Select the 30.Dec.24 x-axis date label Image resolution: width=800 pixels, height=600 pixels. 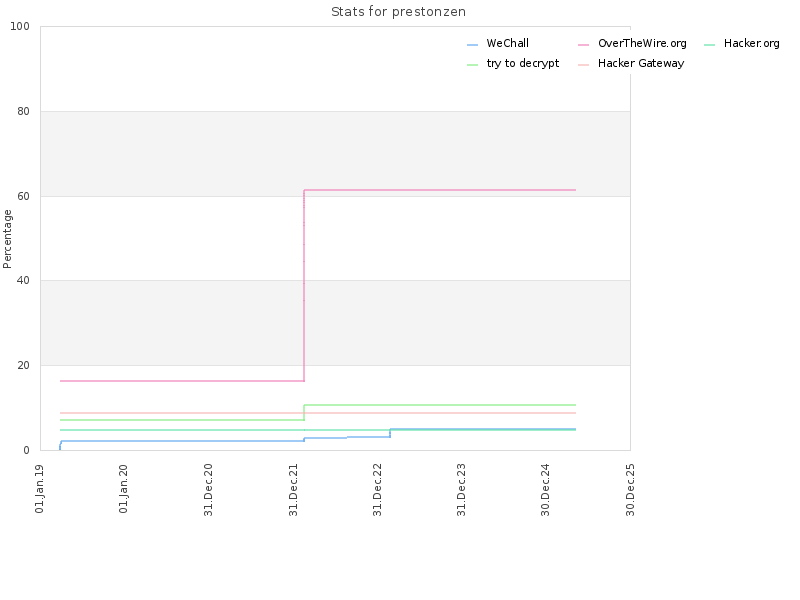(545, 490)
